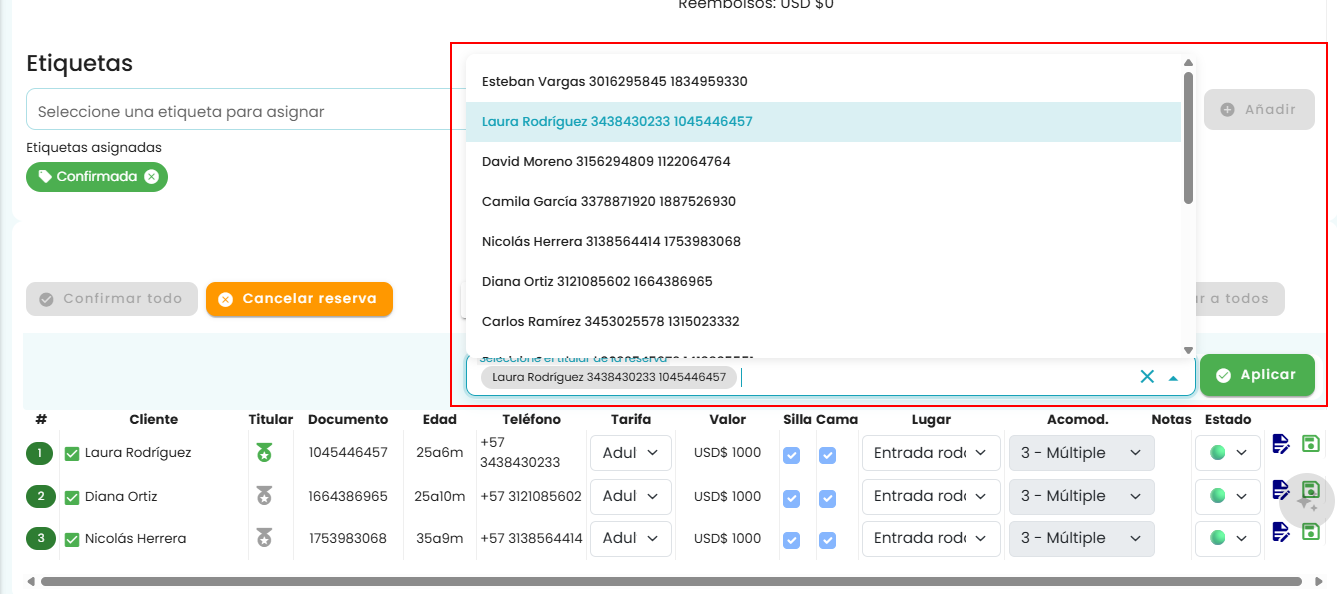The image size is (1337, 594).
Task: Uncheck the checkbox next to Diana Ortiz
Action: (x=72, y=497)
